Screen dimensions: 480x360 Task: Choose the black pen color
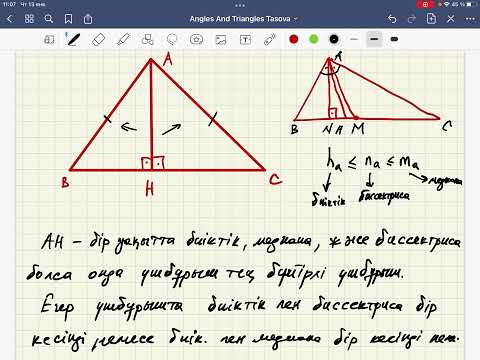click(x=334, y=39)
